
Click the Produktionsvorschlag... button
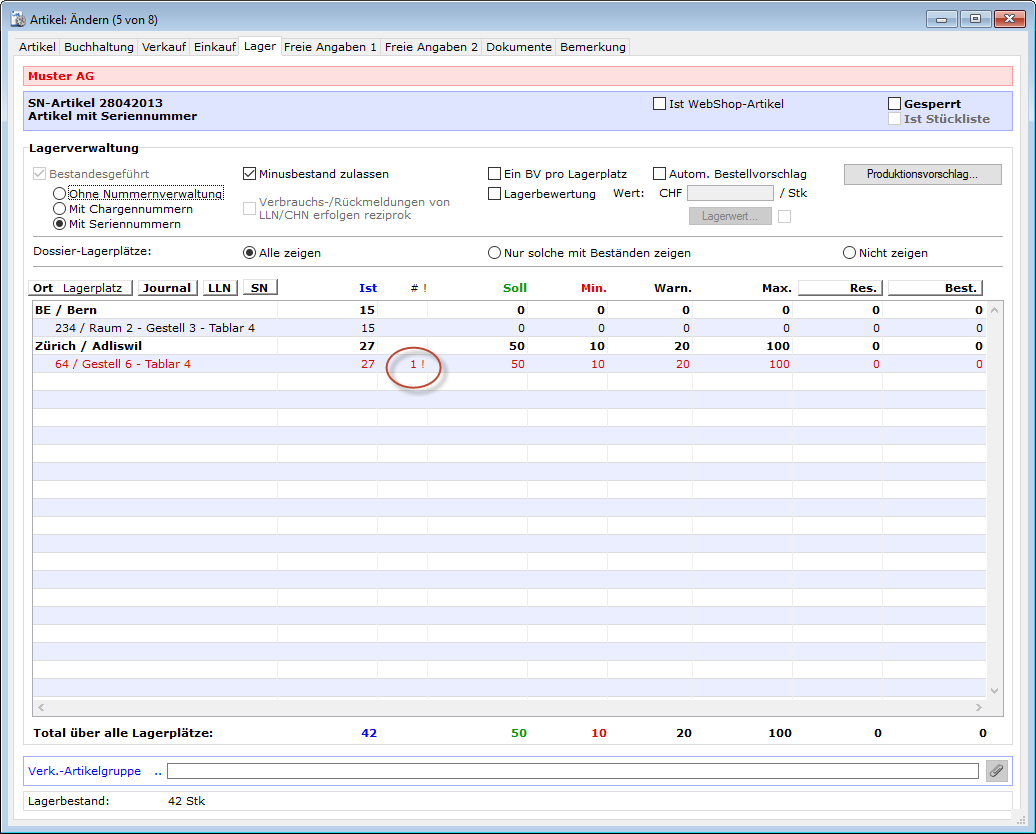click(x=920, y=174)
